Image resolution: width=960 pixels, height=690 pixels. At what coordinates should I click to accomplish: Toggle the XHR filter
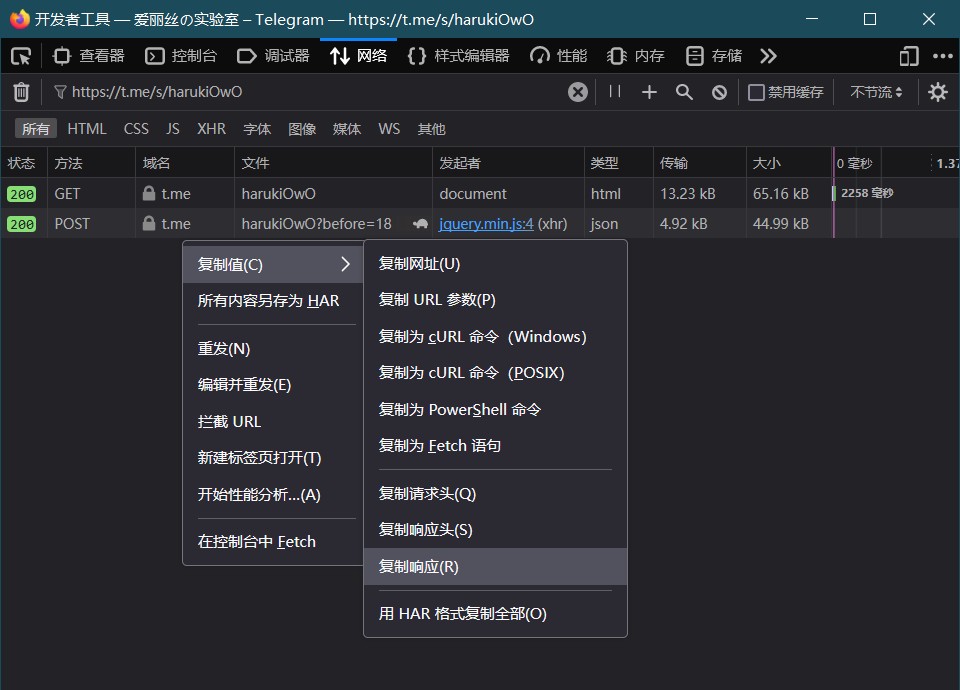pos(211,129)
